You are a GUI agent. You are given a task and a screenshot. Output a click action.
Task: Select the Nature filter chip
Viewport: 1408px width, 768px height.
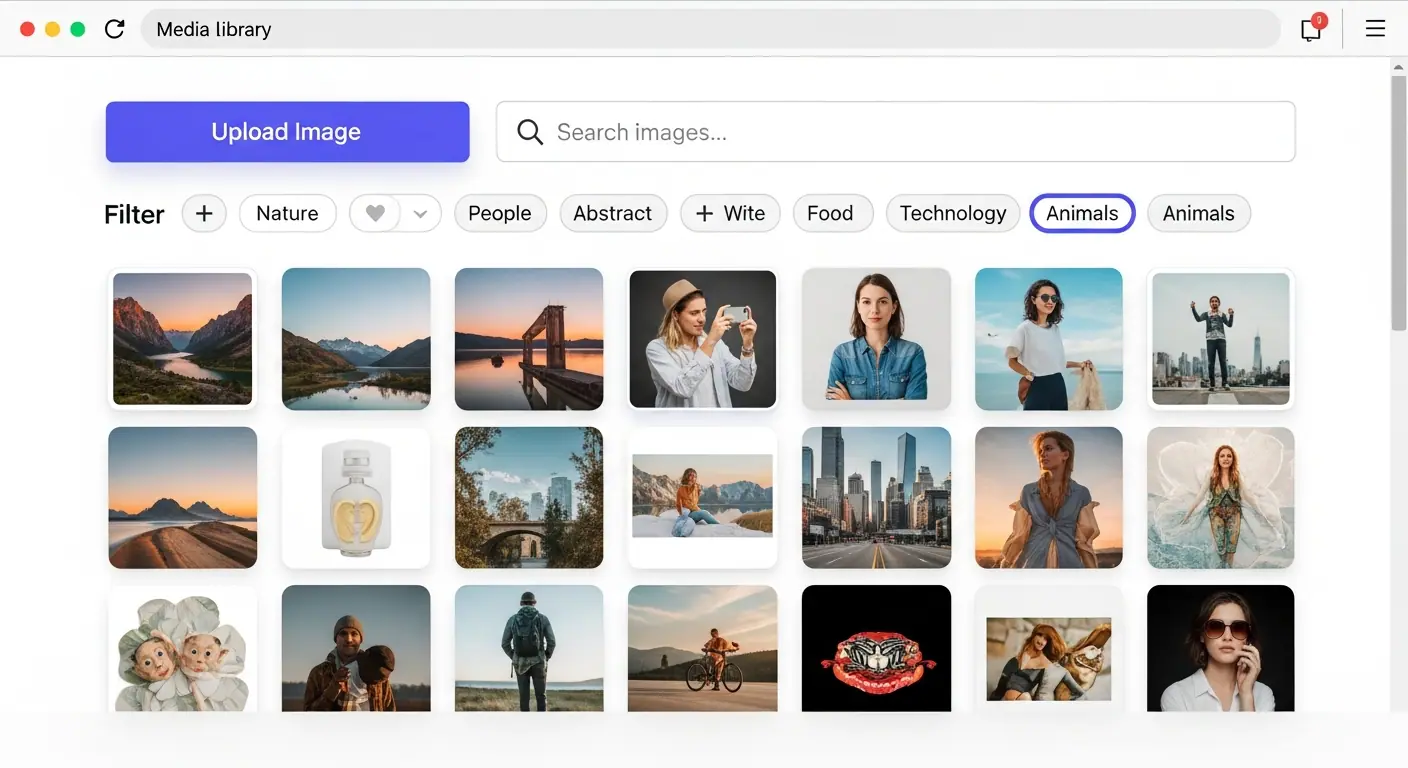click(287, 213)
